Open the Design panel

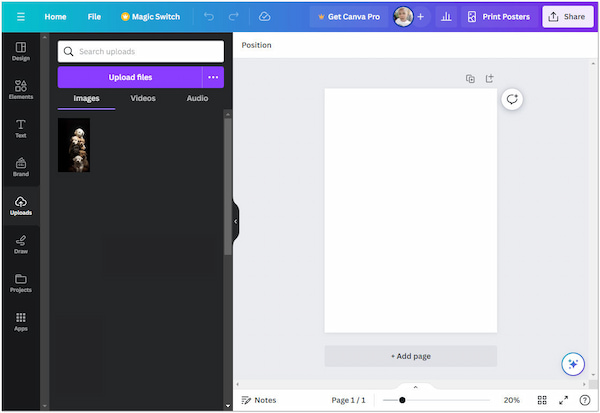[x=21, y=51]
